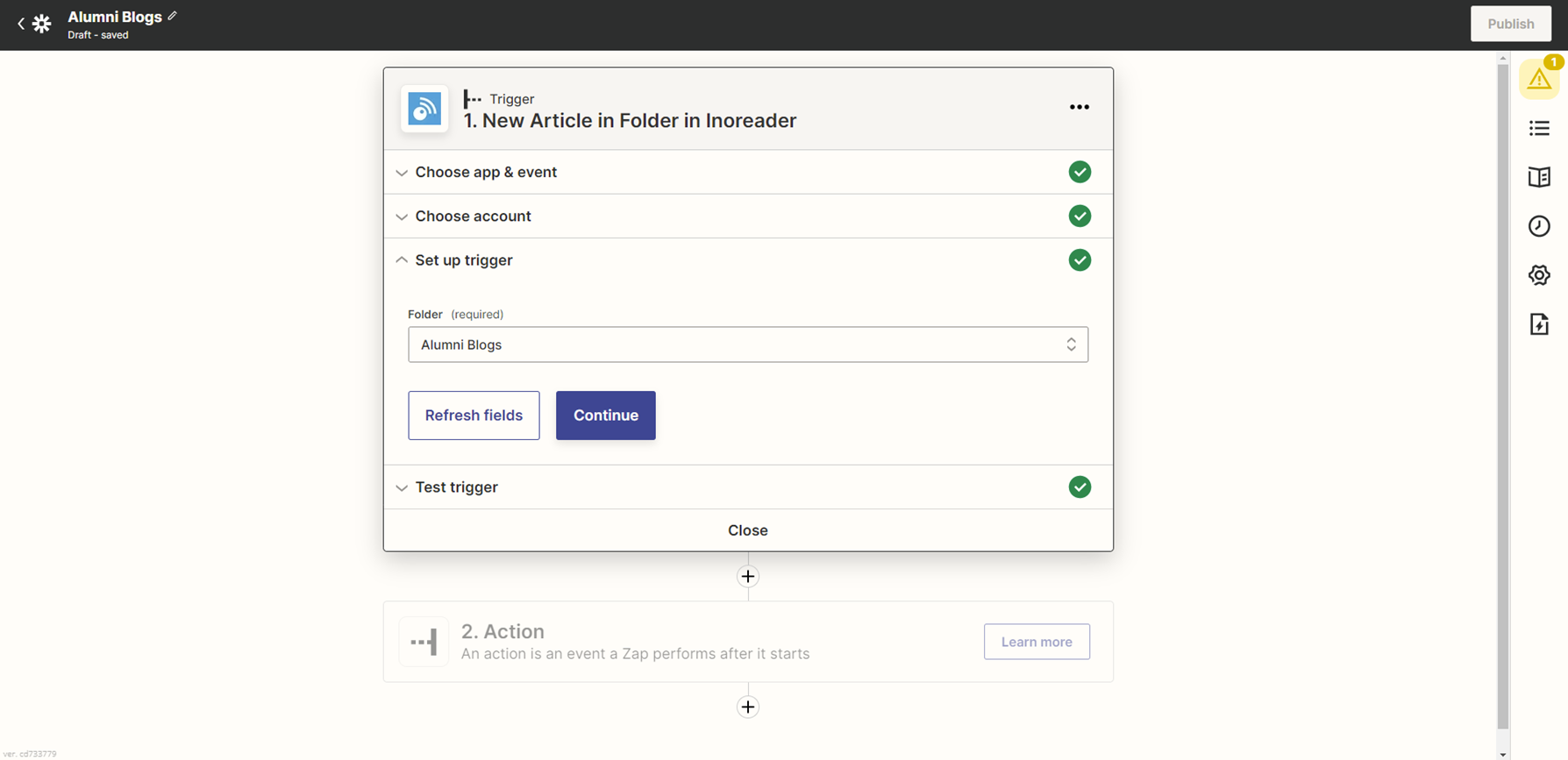The image size is (1568, 760).
Task: Click the Continue button
Action: (x=606, y=416)
